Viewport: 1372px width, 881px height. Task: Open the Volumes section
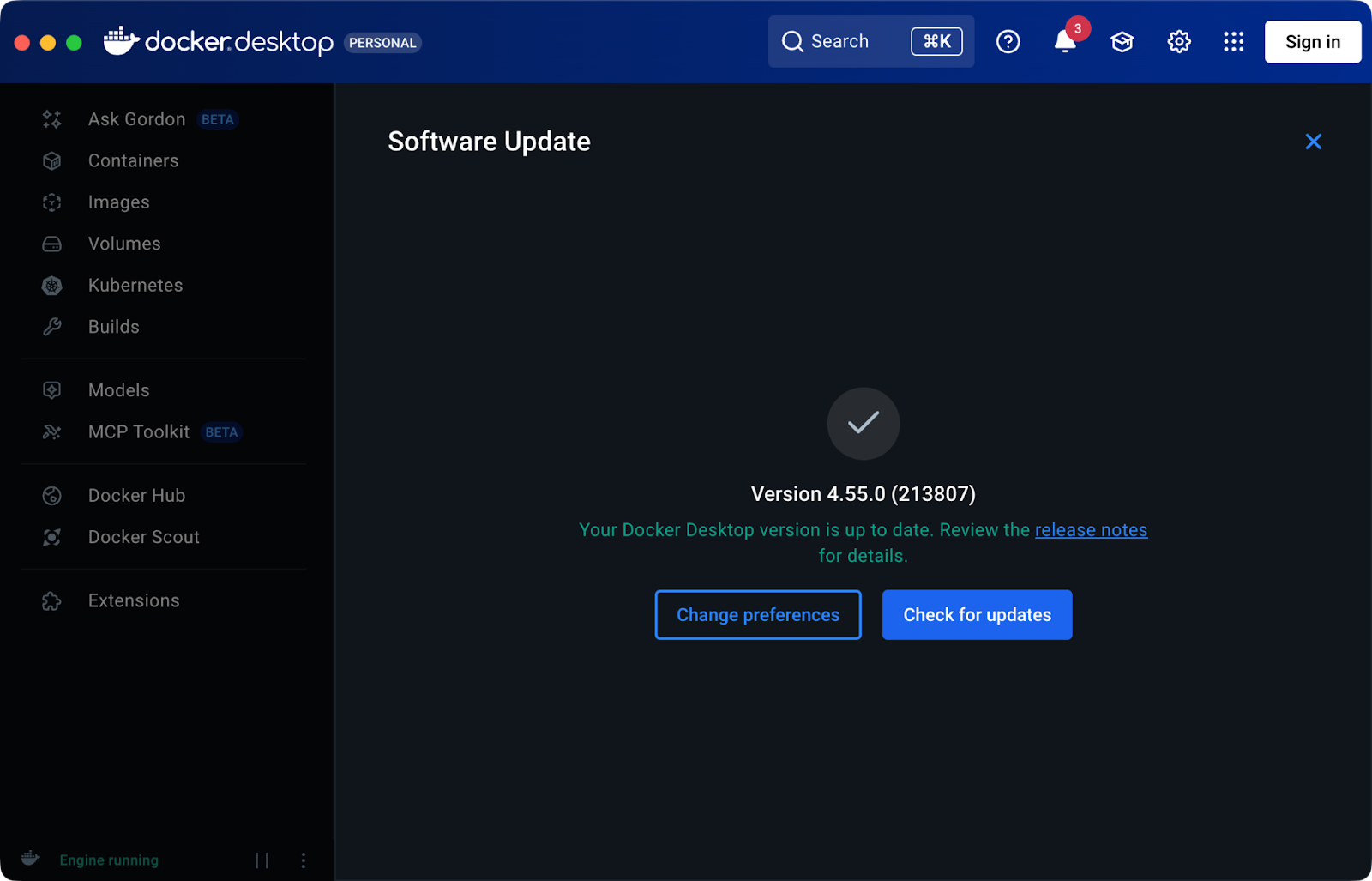pos(124,244)
